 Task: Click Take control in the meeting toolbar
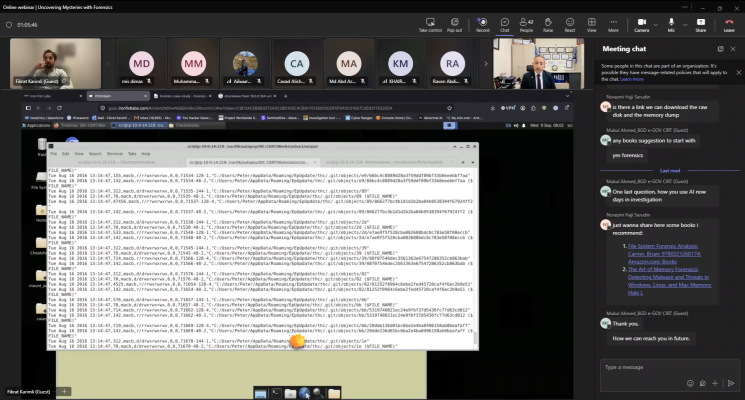tap(430, 25)
